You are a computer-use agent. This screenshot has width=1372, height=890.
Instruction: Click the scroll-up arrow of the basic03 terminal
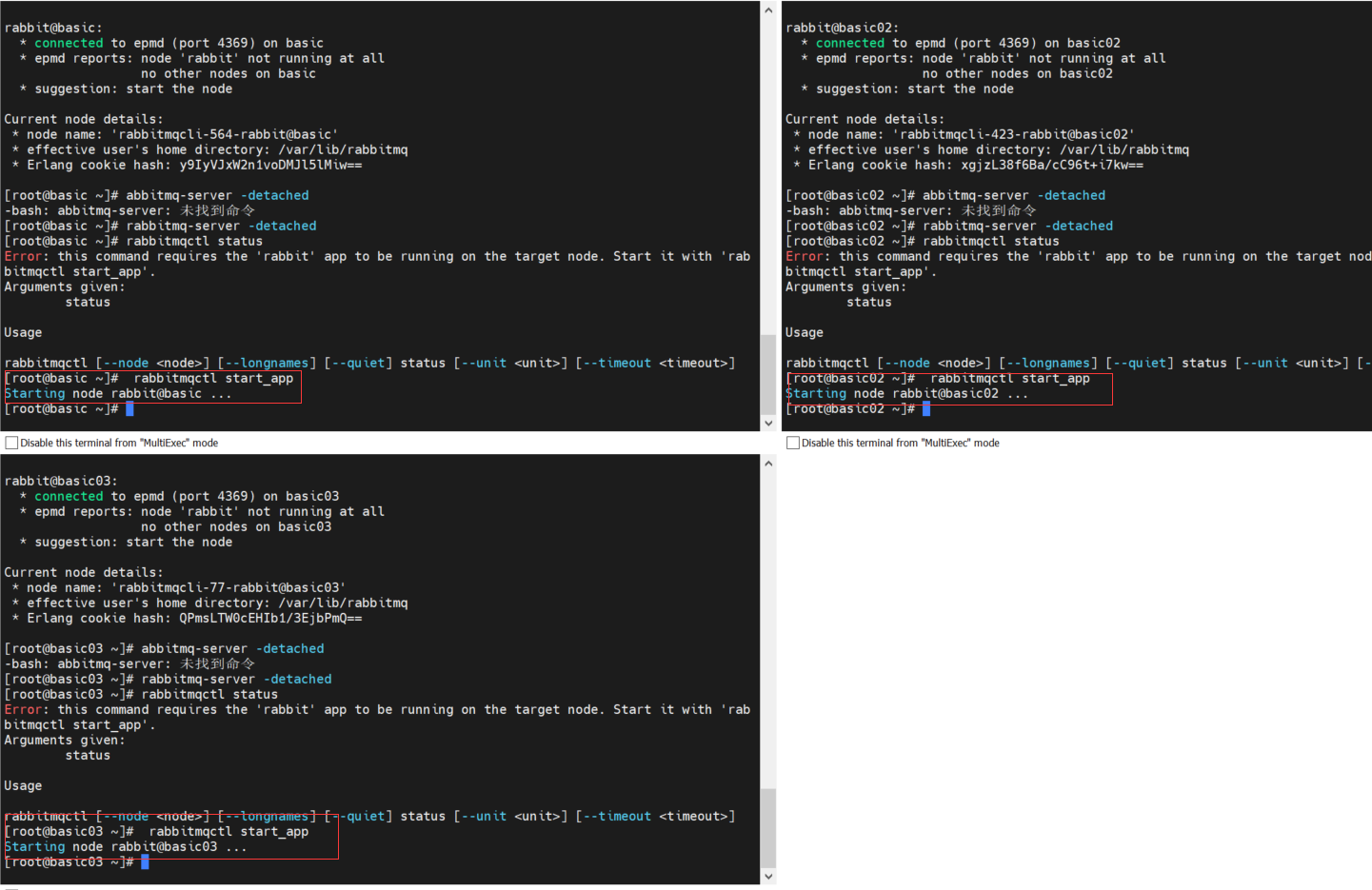(x=768, y=464)
